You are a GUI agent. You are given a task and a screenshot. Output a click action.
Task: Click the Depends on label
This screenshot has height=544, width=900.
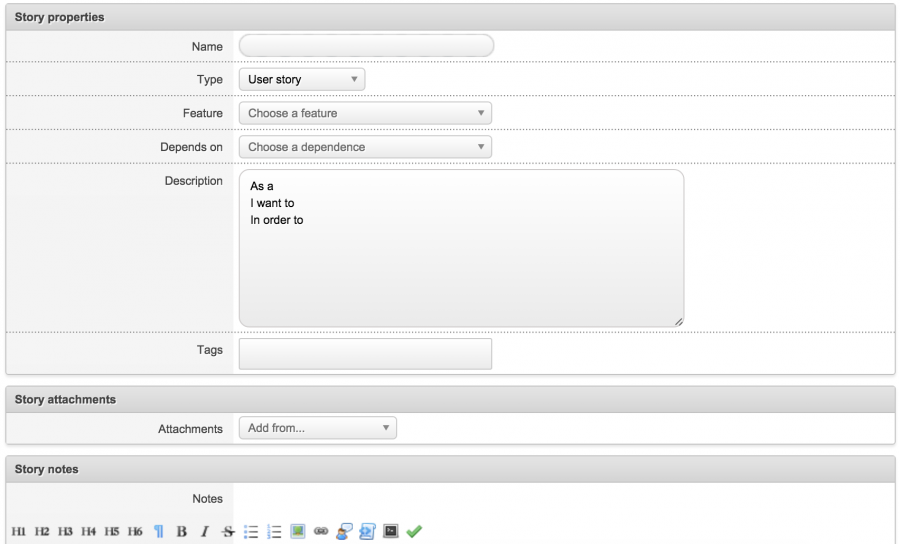coord(191,147)
